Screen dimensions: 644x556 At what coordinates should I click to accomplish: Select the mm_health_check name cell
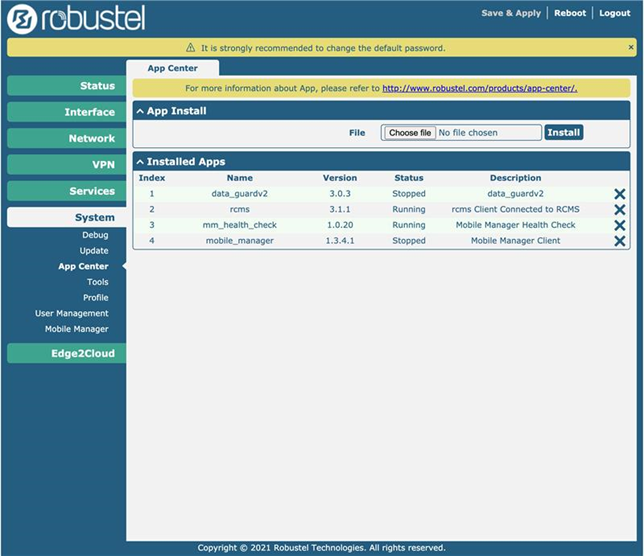click(x=239, y=225)
